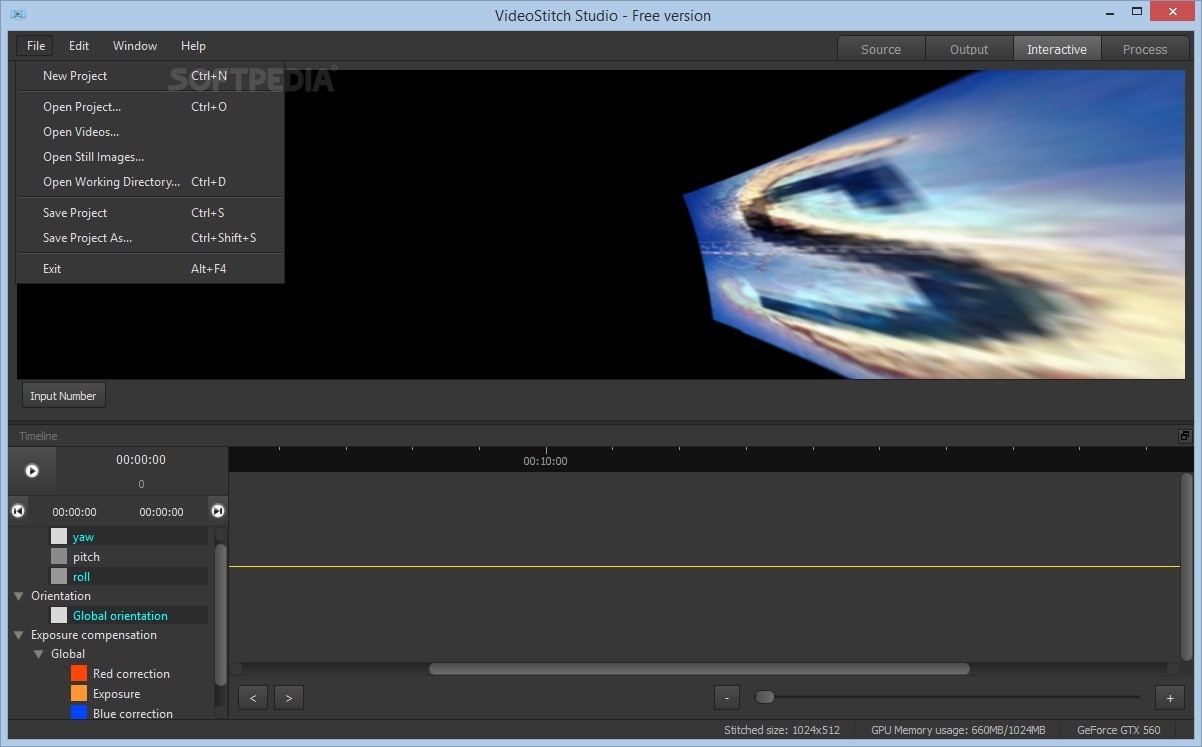Click the VideoStitch app icon in the title bar
Screen dimensions: 1202x747
(18, 14)
